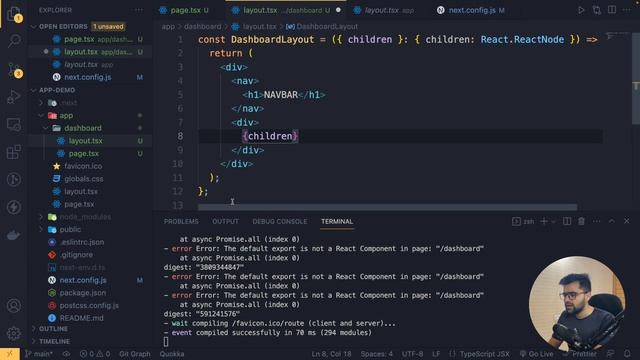Open the Source Control view
This screenshot has height=360, width=640.
click(14, 70)
